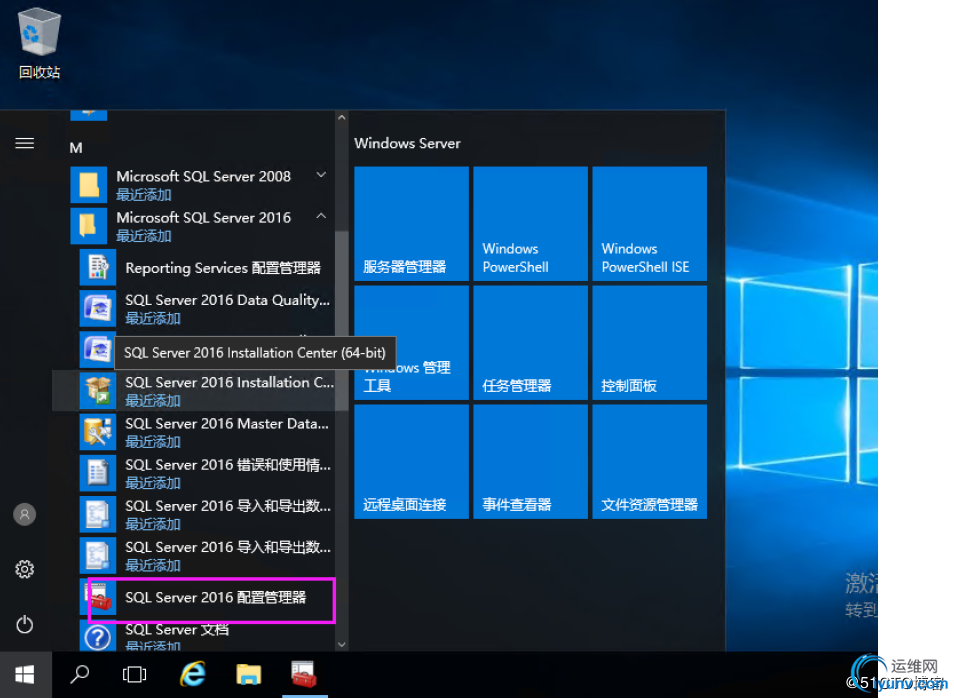Click the SQL Server 2016 错误和使用情 icon
The width and height of the screenshot is (954, 700).
(98, 473)
